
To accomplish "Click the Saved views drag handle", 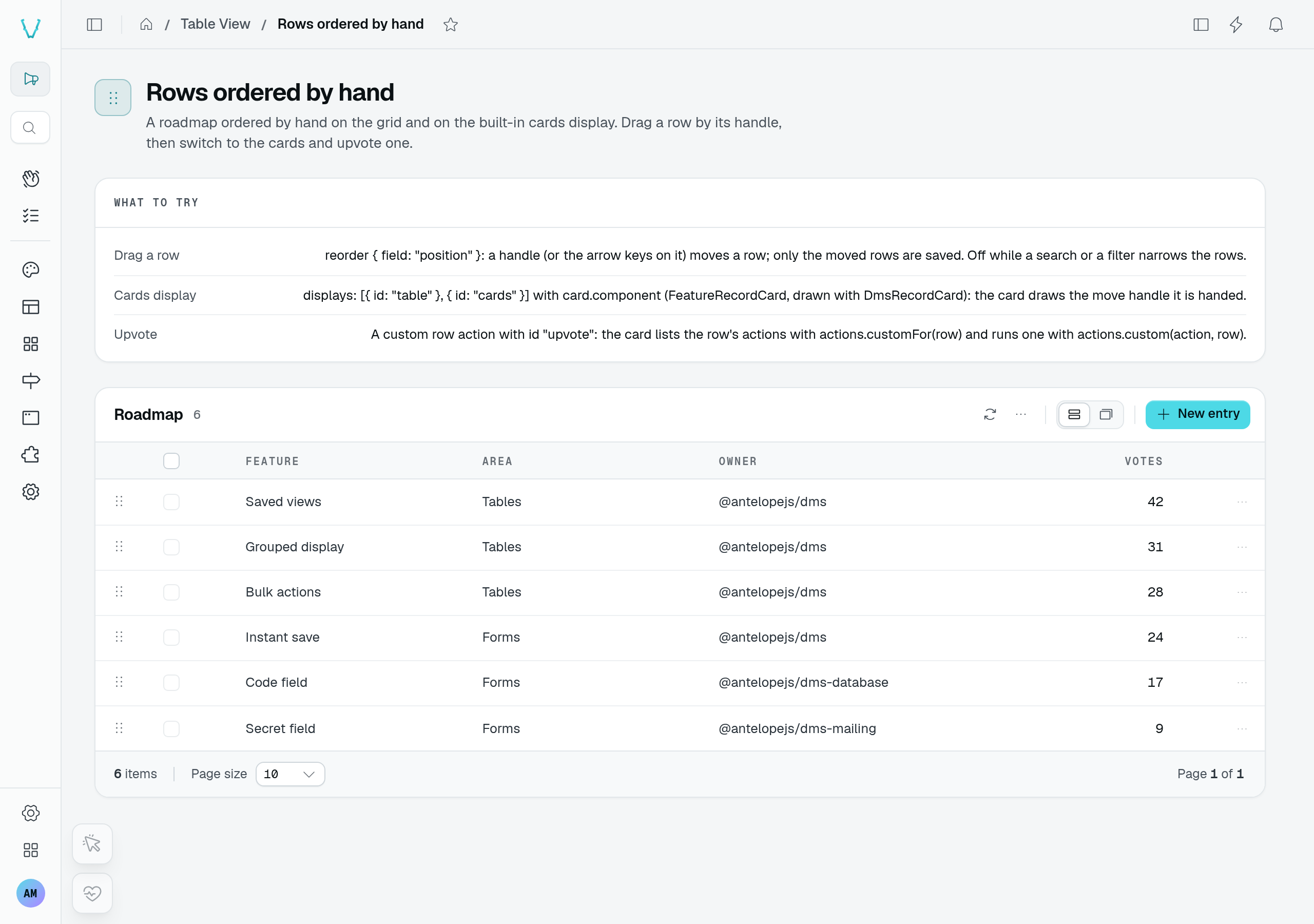I will [119, 502].
